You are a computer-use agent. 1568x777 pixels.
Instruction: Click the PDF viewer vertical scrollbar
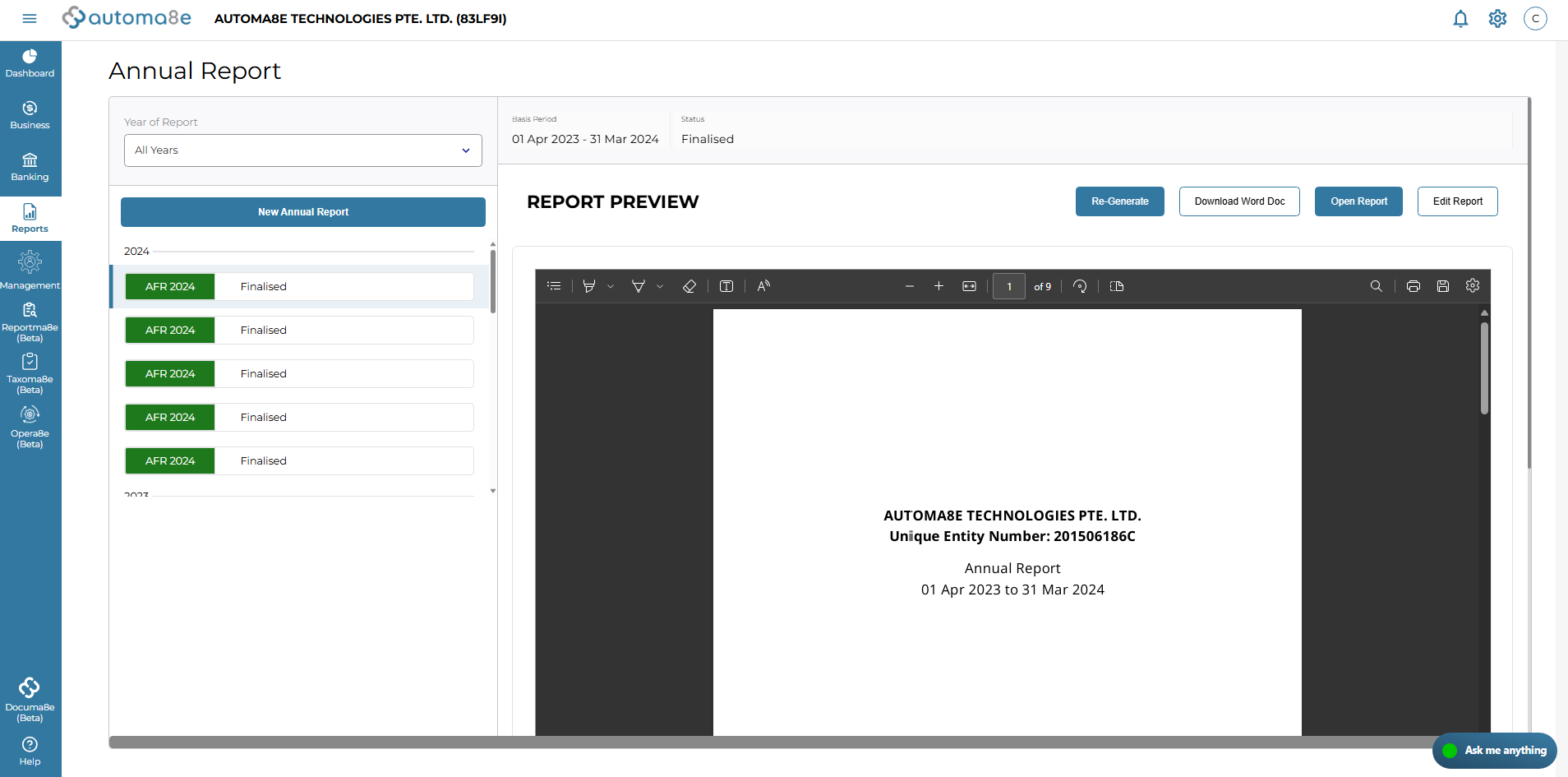click(1484, 368)
